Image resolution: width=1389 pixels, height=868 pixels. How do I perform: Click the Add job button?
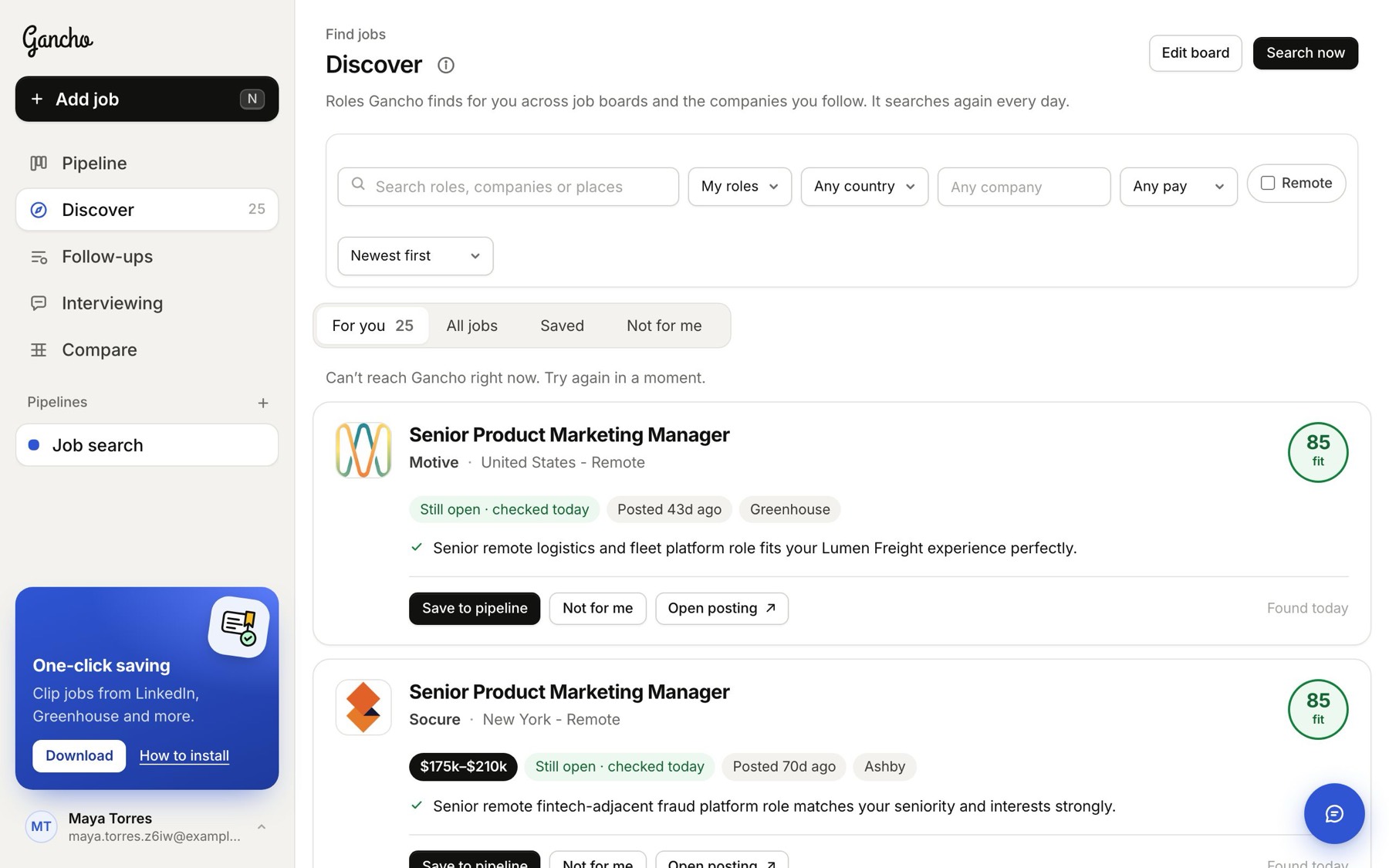[147, 99]
